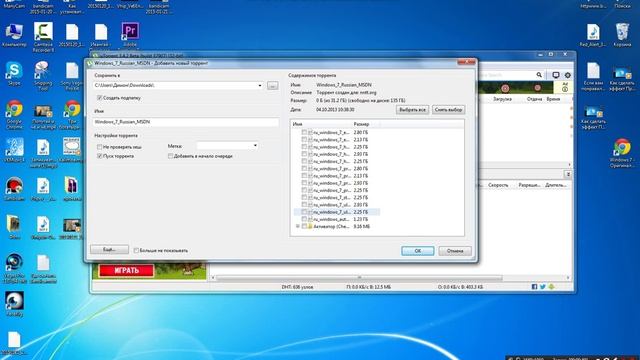640x360 pixels.
Task: Click the Длитель… column header
Action: (556, 185)
